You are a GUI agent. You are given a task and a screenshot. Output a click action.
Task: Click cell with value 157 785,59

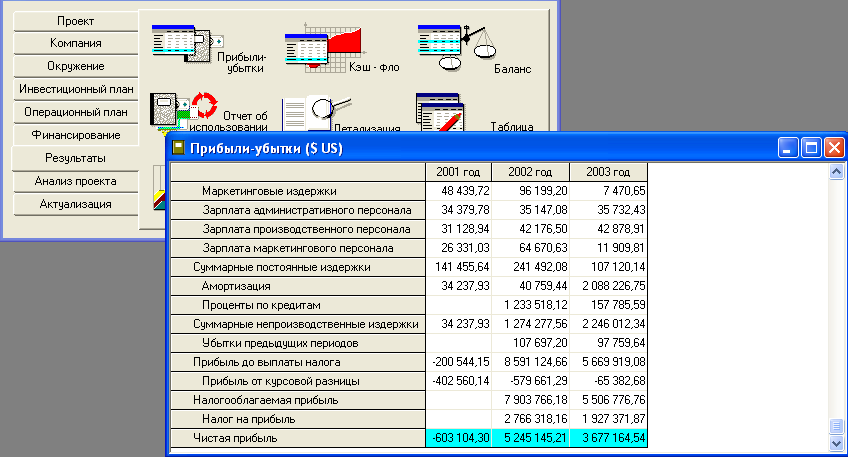[x=608, y=305]
